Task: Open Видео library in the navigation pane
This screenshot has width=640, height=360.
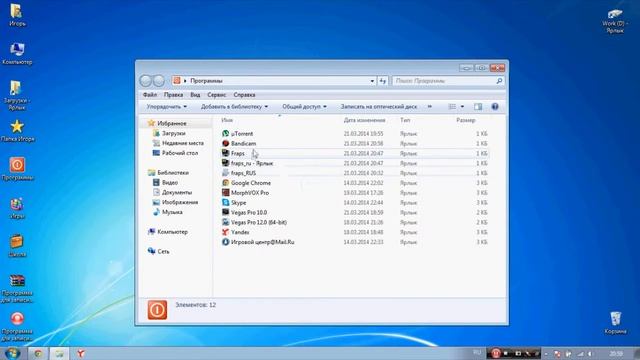Action: coord(169,182)
